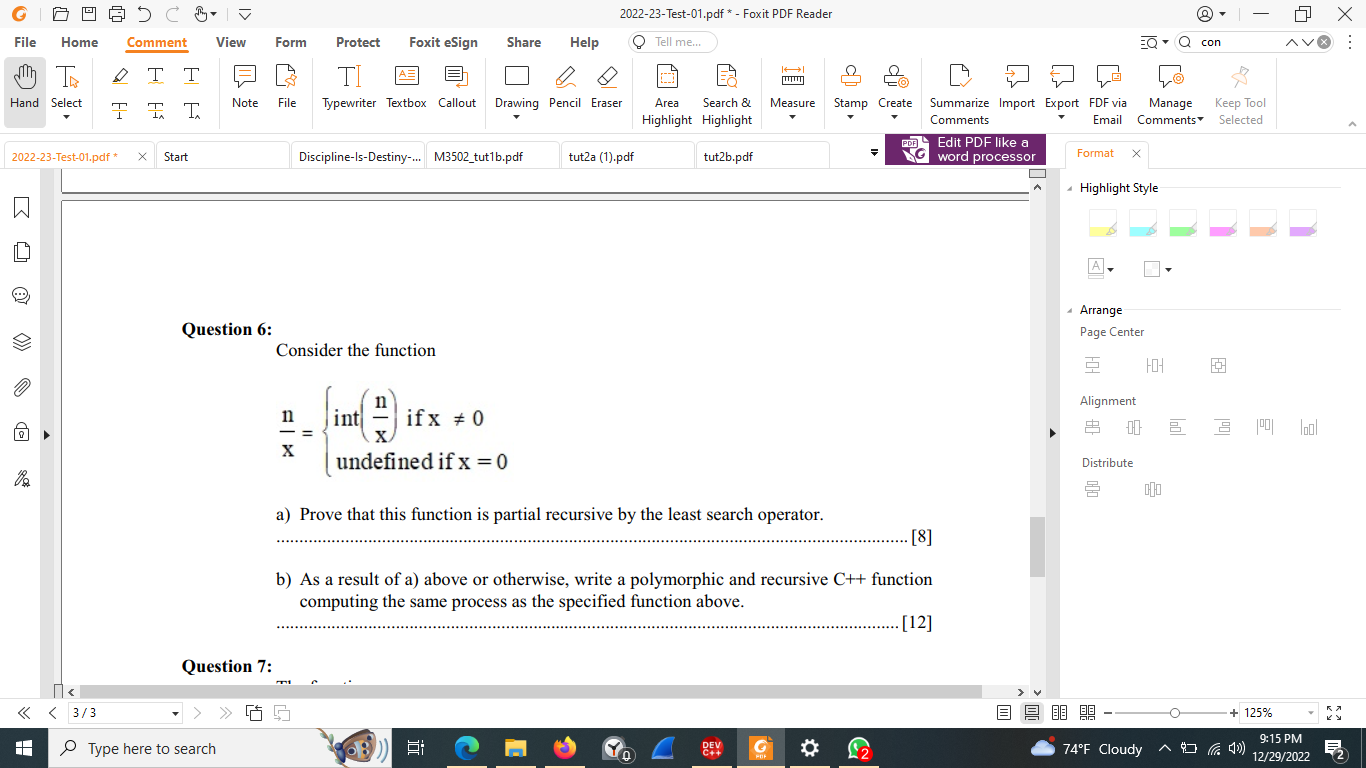This screenshot has width=1366, height=768.
Task: Open the Area Highlight tool
Action: [666, 88]
